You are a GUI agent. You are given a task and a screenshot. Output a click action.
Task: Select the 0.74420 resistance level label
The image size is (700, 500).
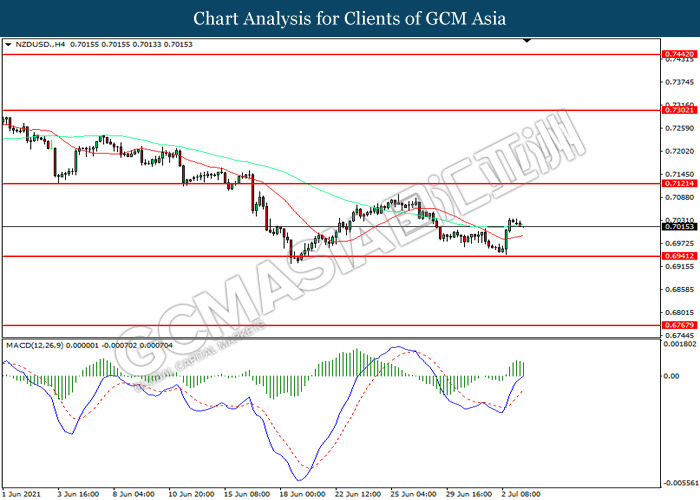(x=679, y=54)
